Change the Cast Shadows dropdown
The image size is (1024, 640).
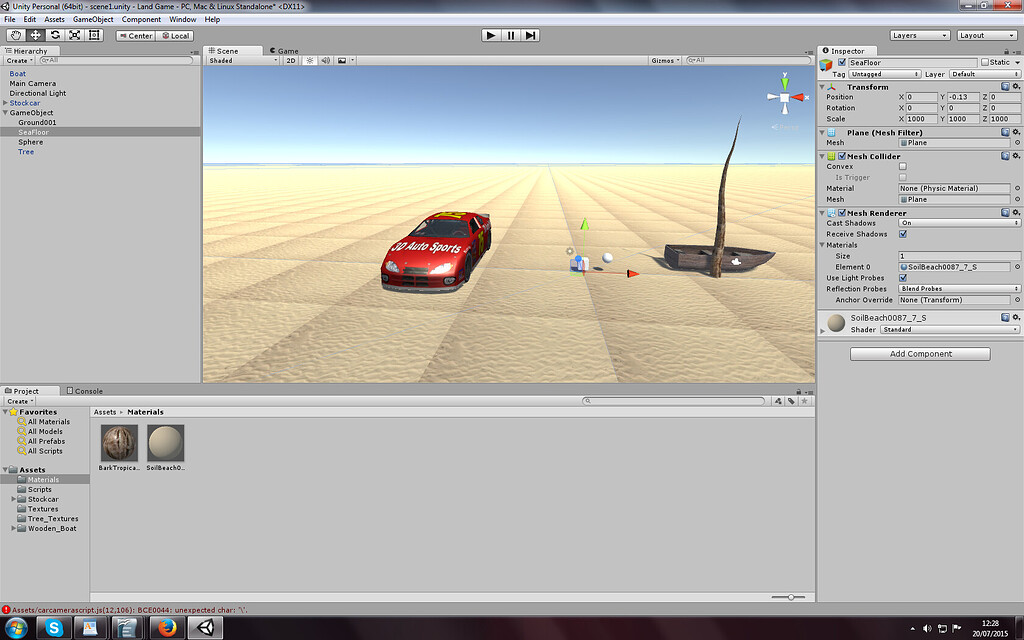tap(960, 222)
